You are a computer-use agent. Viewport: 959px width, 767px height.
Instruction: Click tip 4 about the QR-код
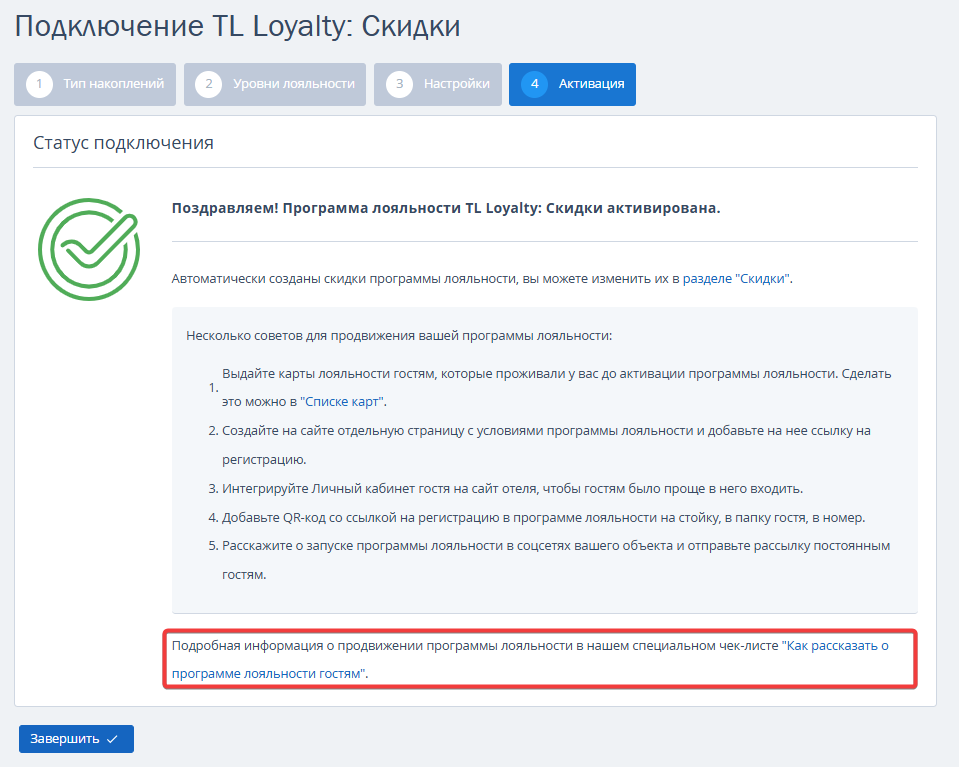tap(537, 517)
